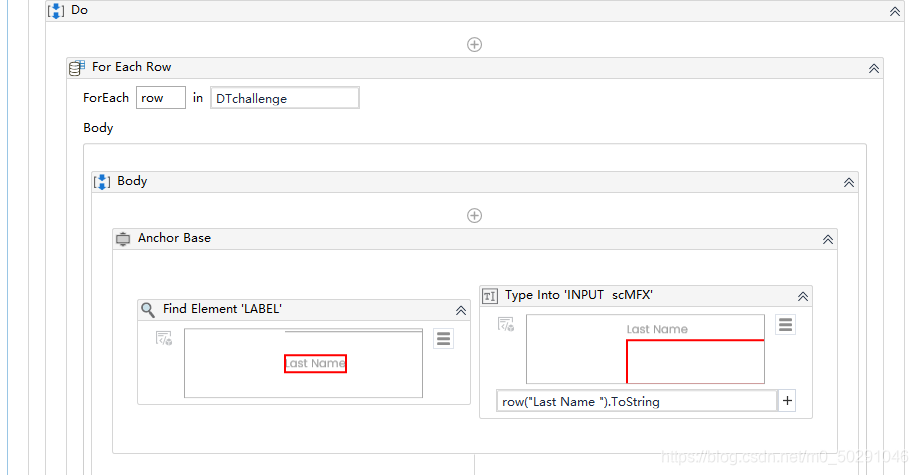The image size is (918, 475).
Task: Open Find Element options hamburger menu
Action: pyautogui.click(x=443, y=339)
